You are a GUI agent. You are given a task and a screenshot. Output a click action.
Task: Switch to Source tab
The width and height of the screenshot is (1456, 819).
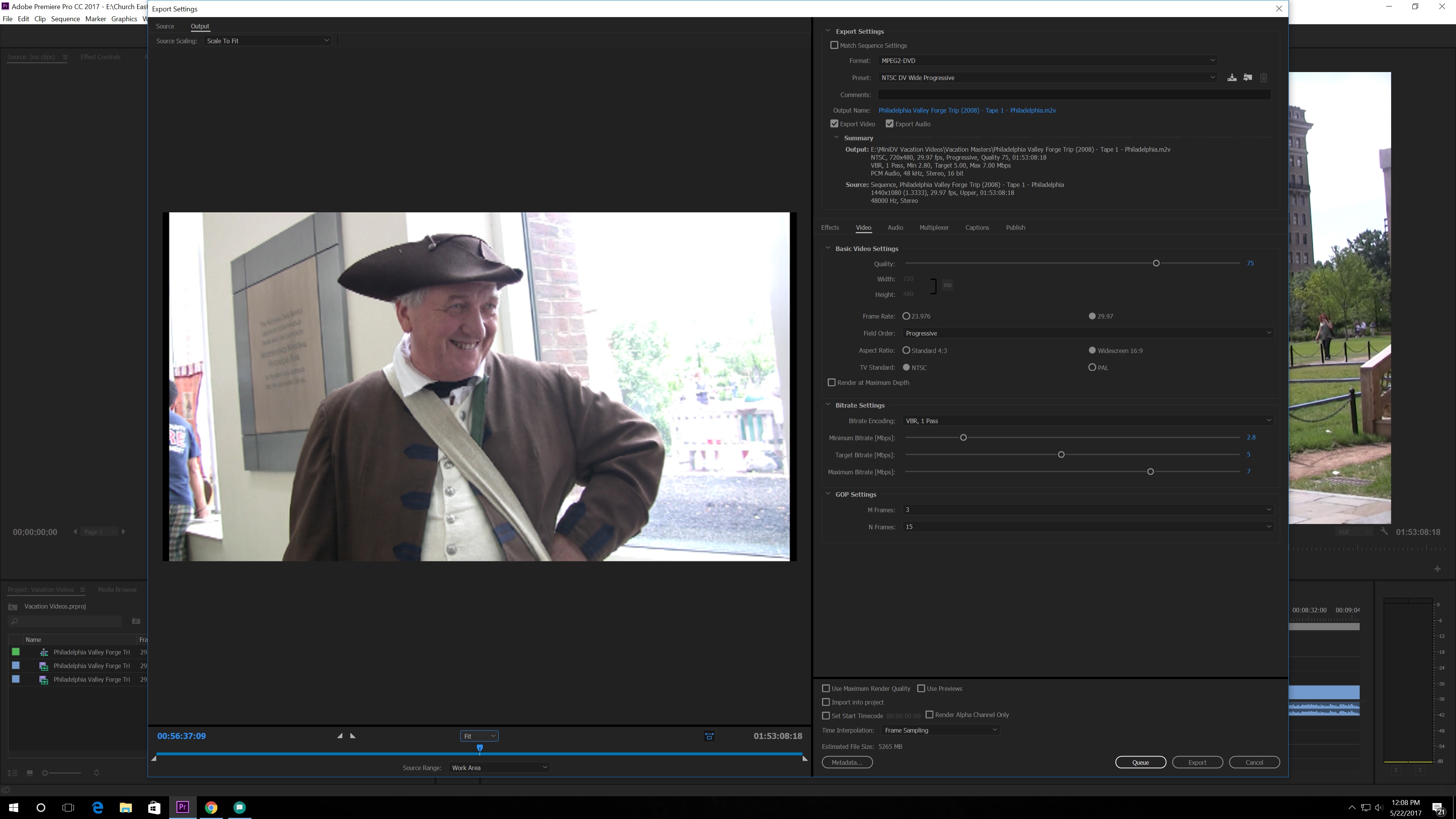click(165, 26)
